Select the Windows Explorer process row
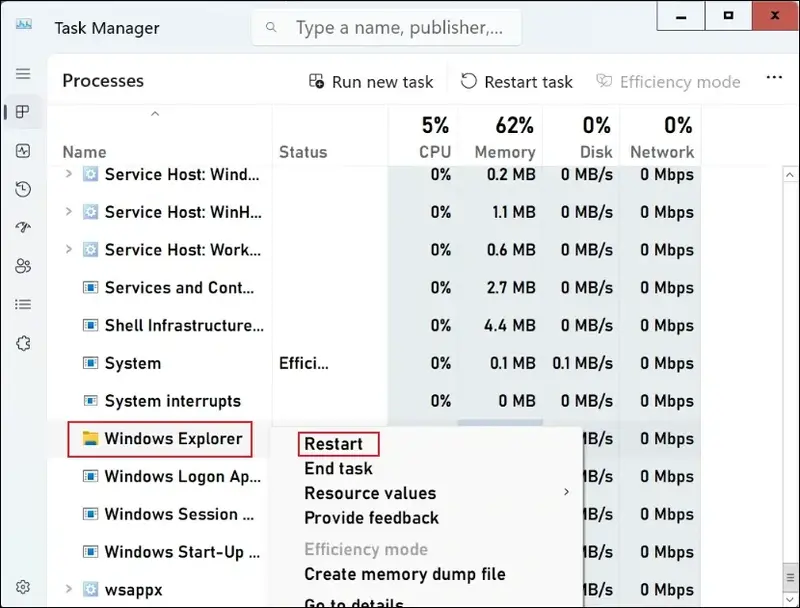 (x=173, y=439)
